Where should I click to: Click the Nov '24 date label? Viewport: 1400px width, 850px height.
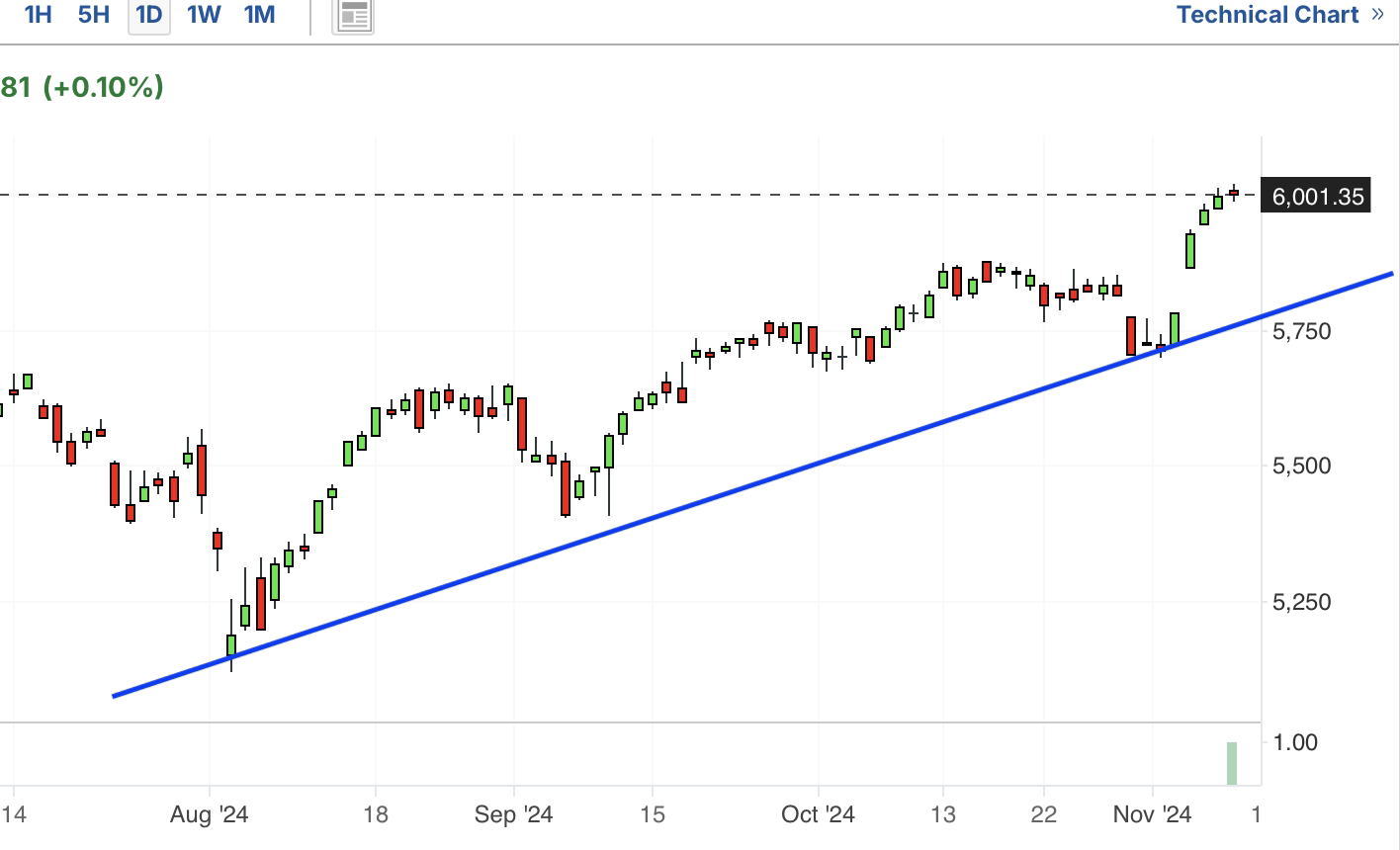tap(1153, 815)
